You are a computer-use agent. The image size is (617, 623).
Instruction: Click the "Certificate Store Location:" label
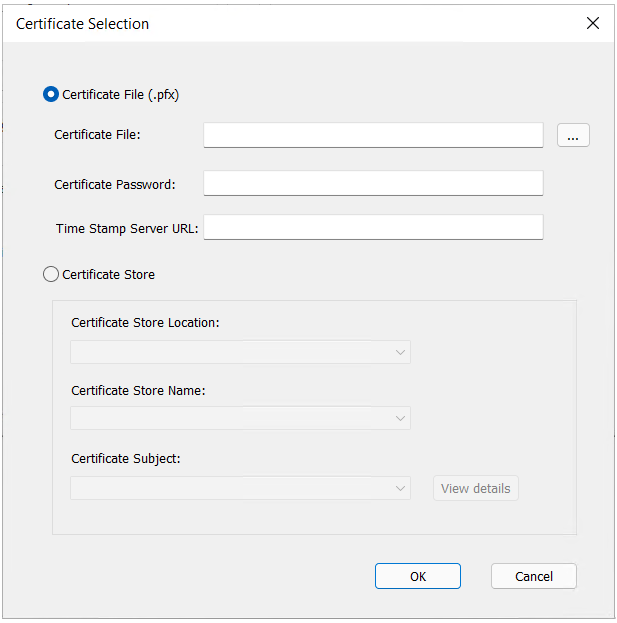pyautogui.click(x=146, y=323)
